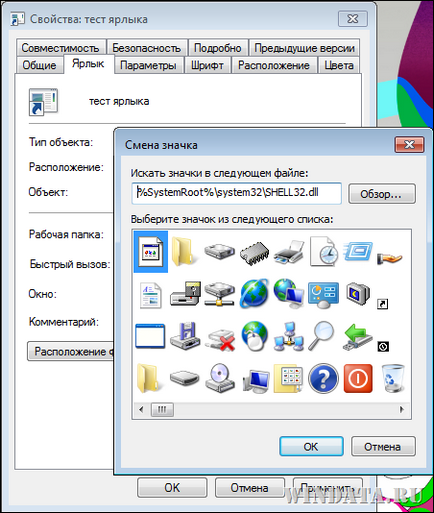Switch to the Цвета tab

tap(339, 65)
